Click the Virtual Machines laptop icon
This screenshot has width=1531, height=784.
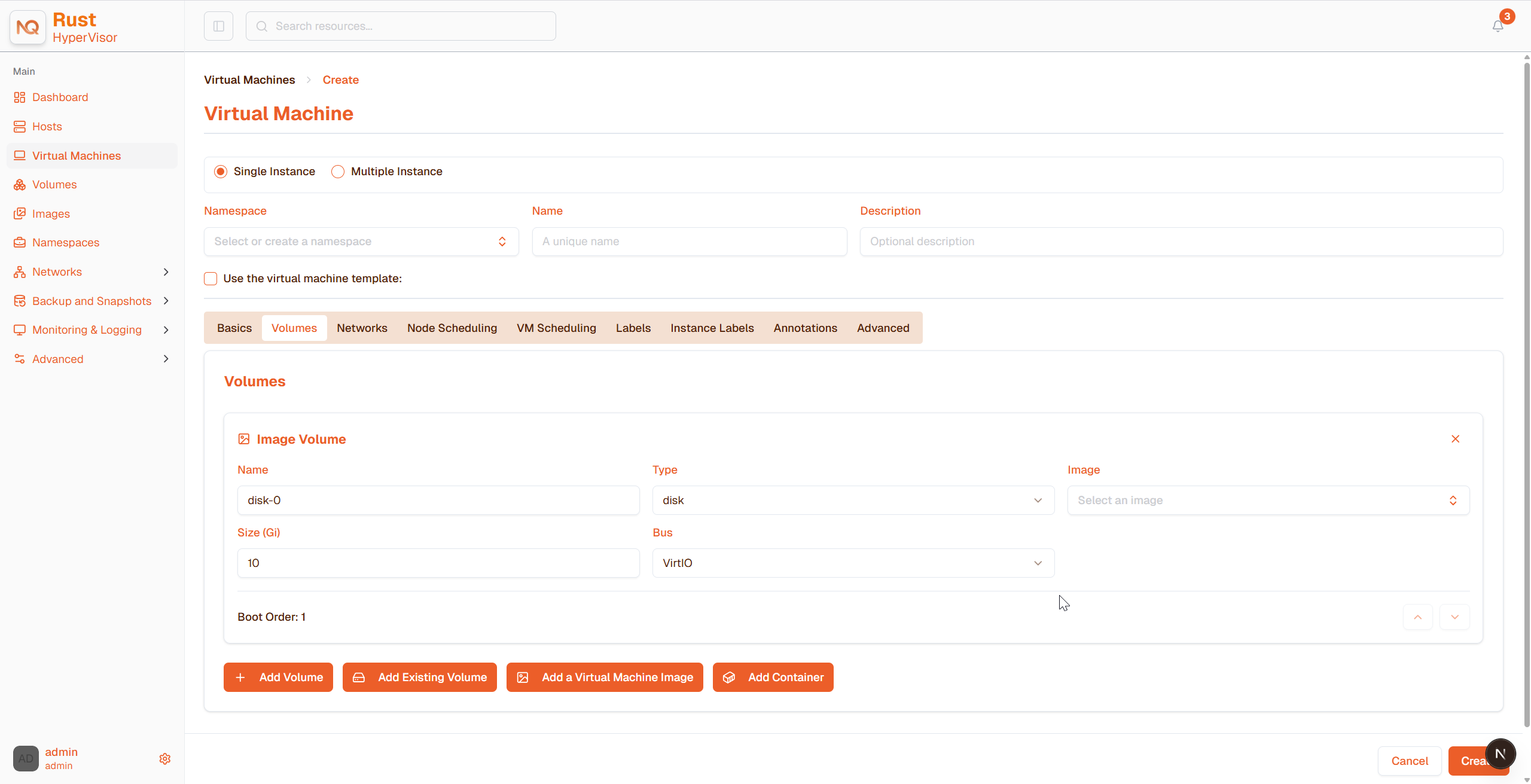[20, 155]
